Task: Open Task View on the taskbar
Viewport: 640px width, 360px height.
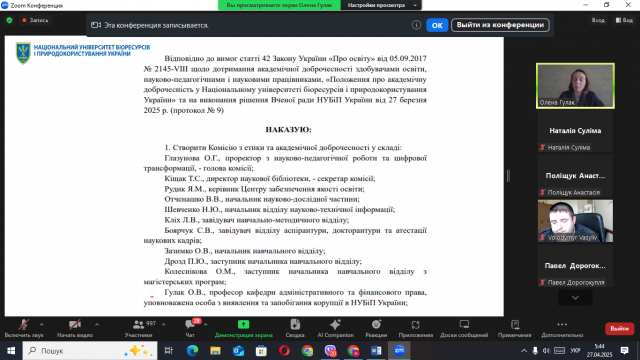Action: tap(169, 351)
